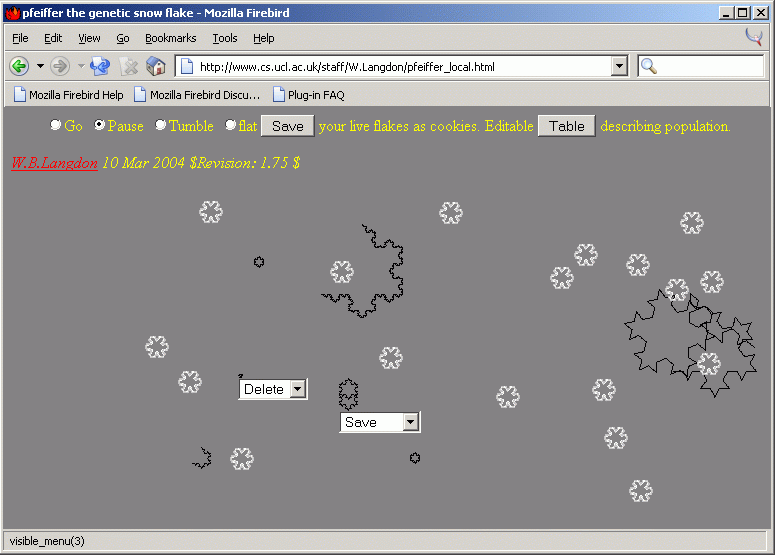This screenshot has height=555, width=775.
Task: Click 'describing population.' text
Action: (665, 126)
